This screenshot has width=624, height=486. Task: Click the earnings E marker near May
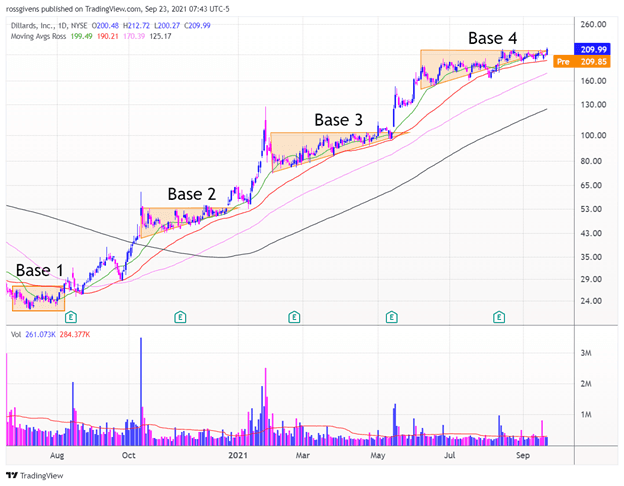point(391,317)
